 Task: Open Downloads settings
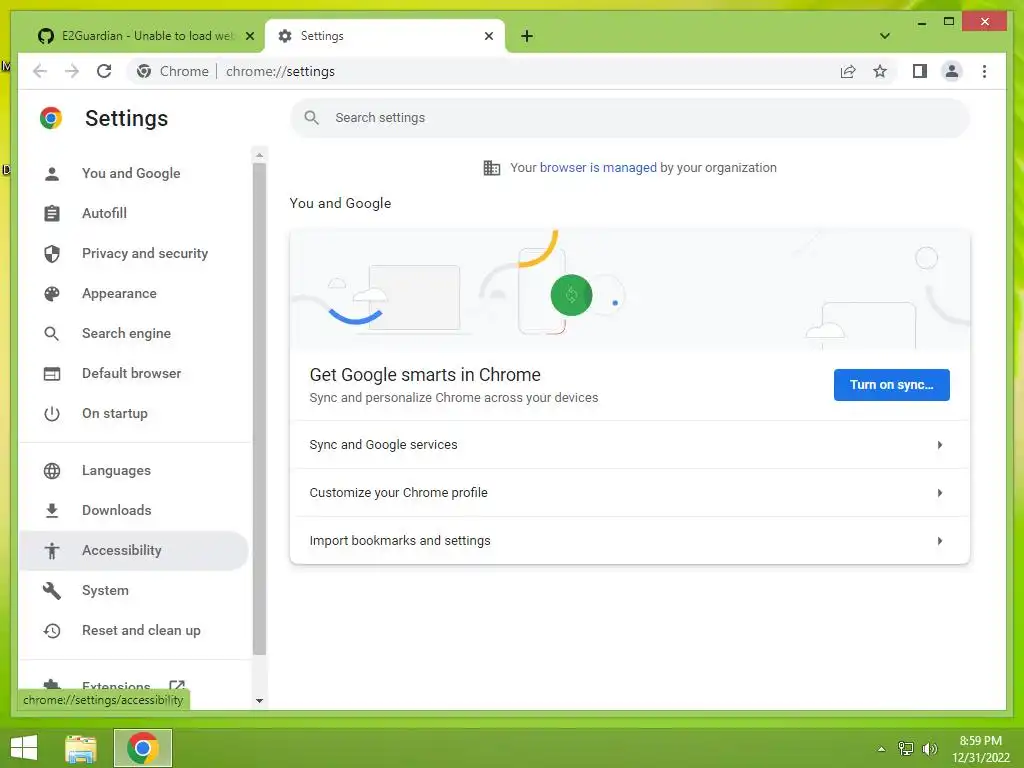134,510
